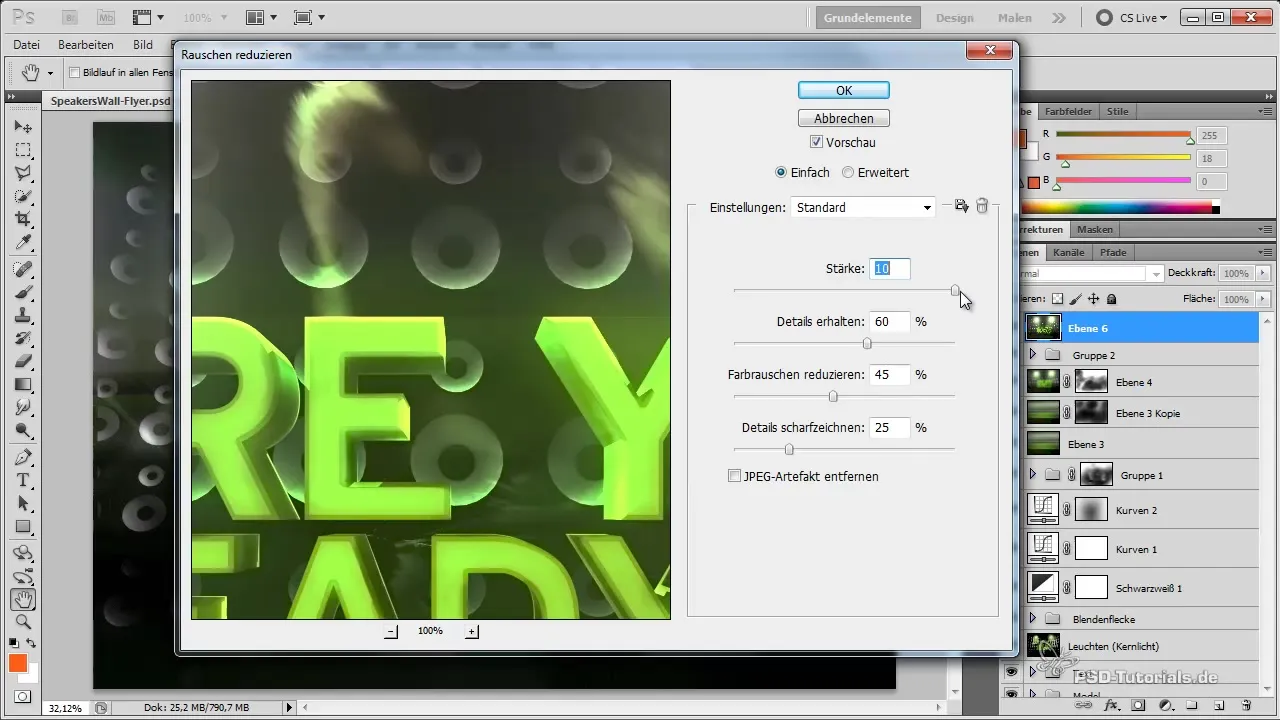Screen dimensions: 1280x720
Task: Create new adjustment layer icon
Action: tap(1165, 705)
